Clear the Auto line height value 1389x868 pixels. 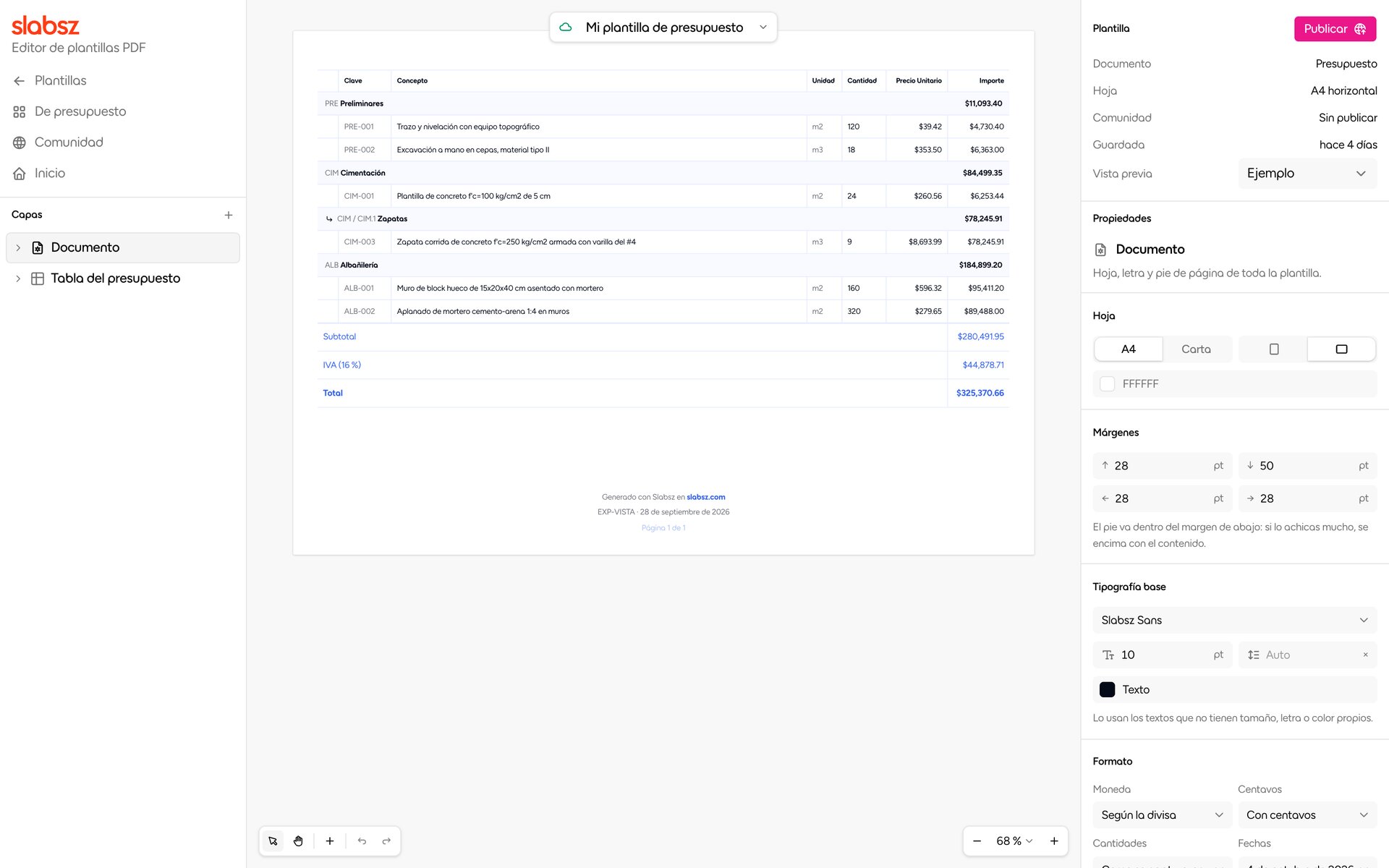click(1365, 655)
